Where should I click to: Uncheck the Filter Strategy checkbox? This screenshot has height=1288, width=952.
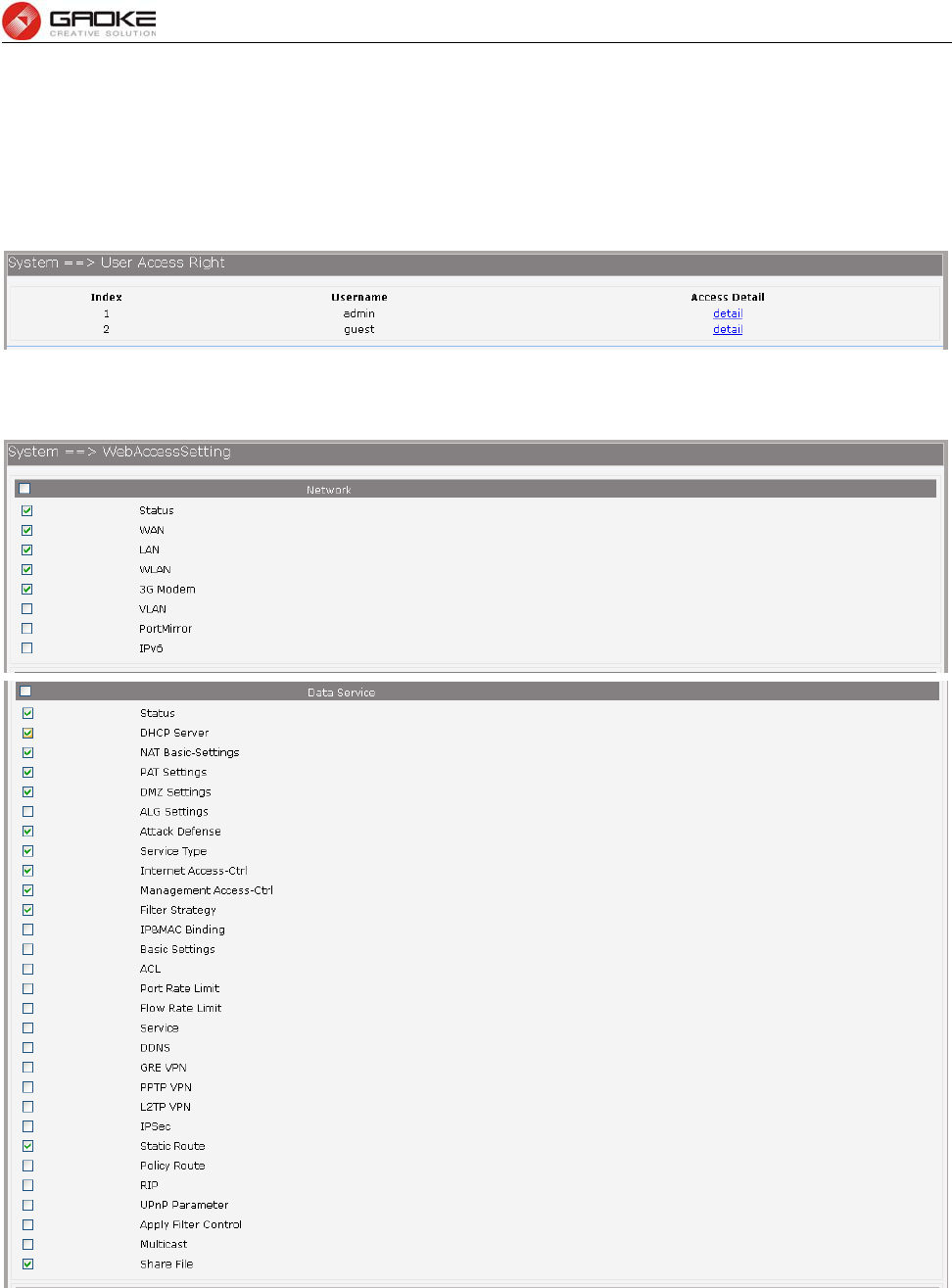(28, 910)
